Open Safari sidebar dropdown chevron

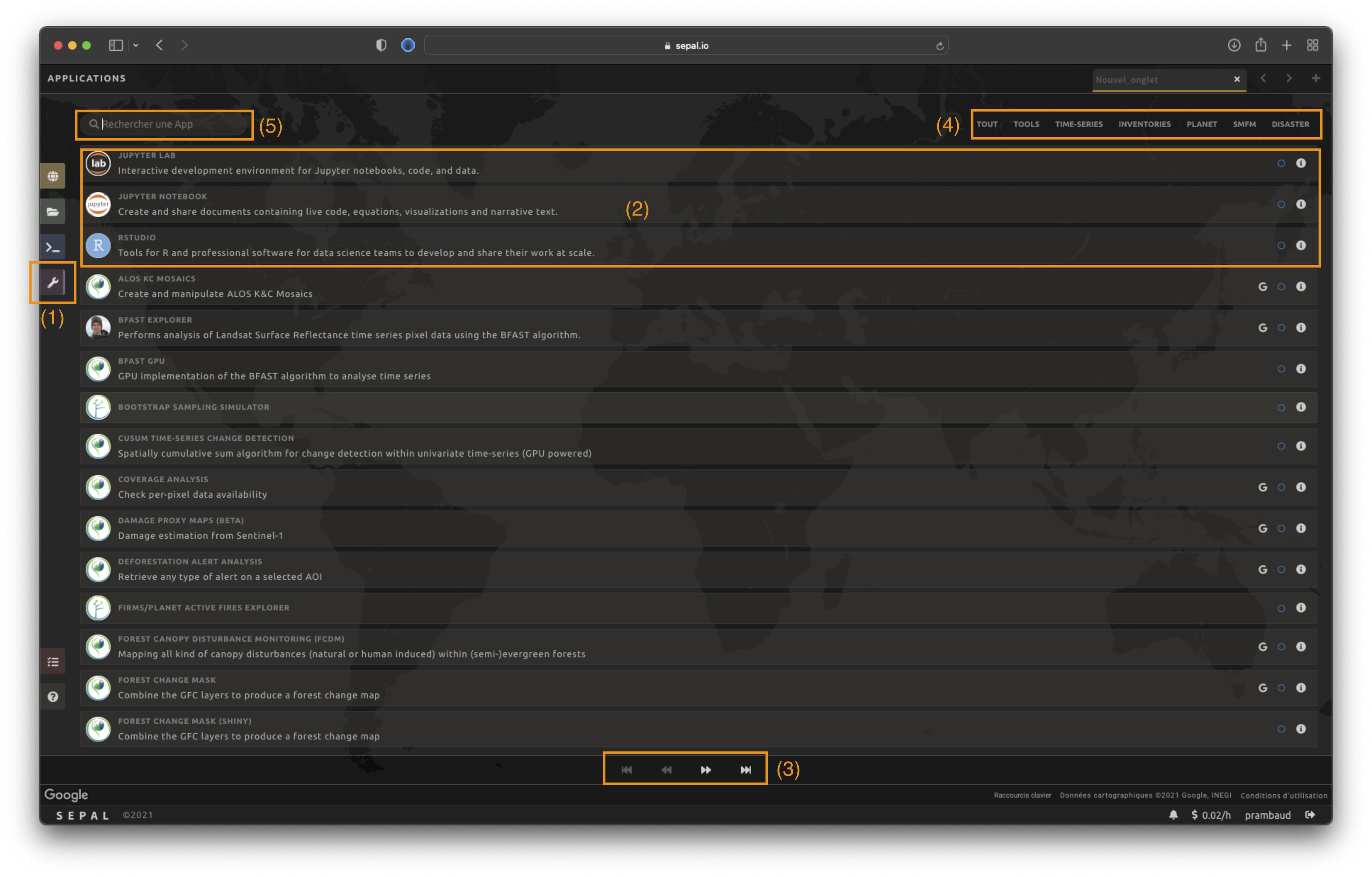point(135,45)
